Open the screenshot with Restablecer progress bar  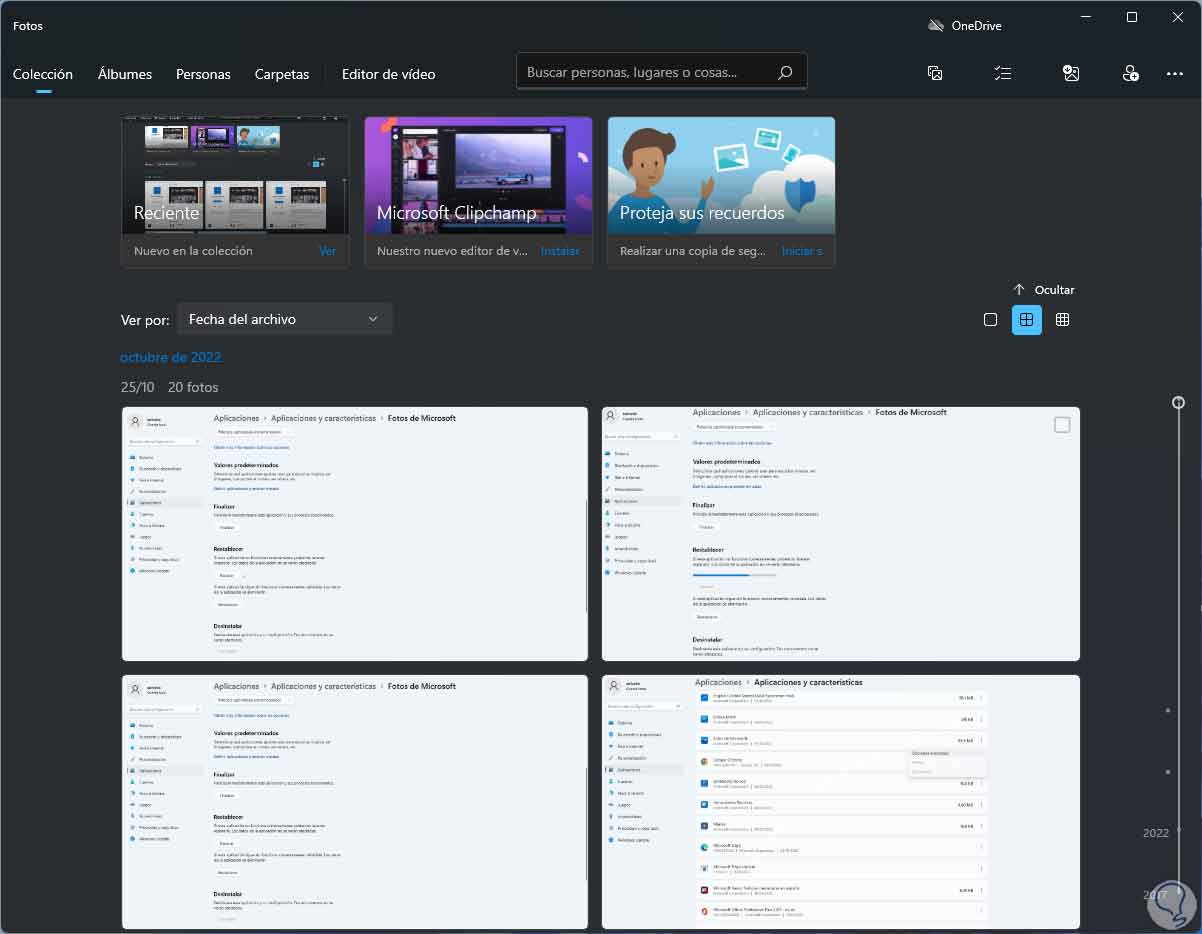pos(841,534)
